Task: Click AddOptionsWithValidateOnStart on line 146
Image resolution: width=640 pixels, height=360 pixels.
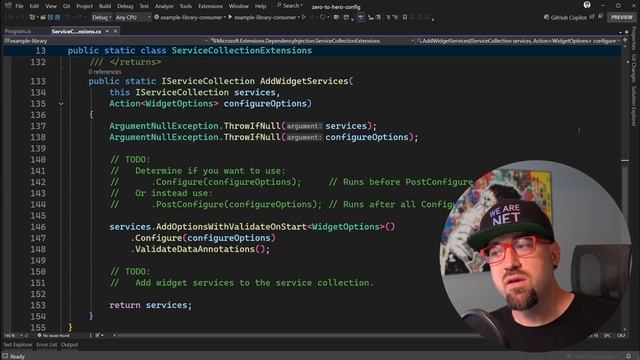Action: (231, 227)
